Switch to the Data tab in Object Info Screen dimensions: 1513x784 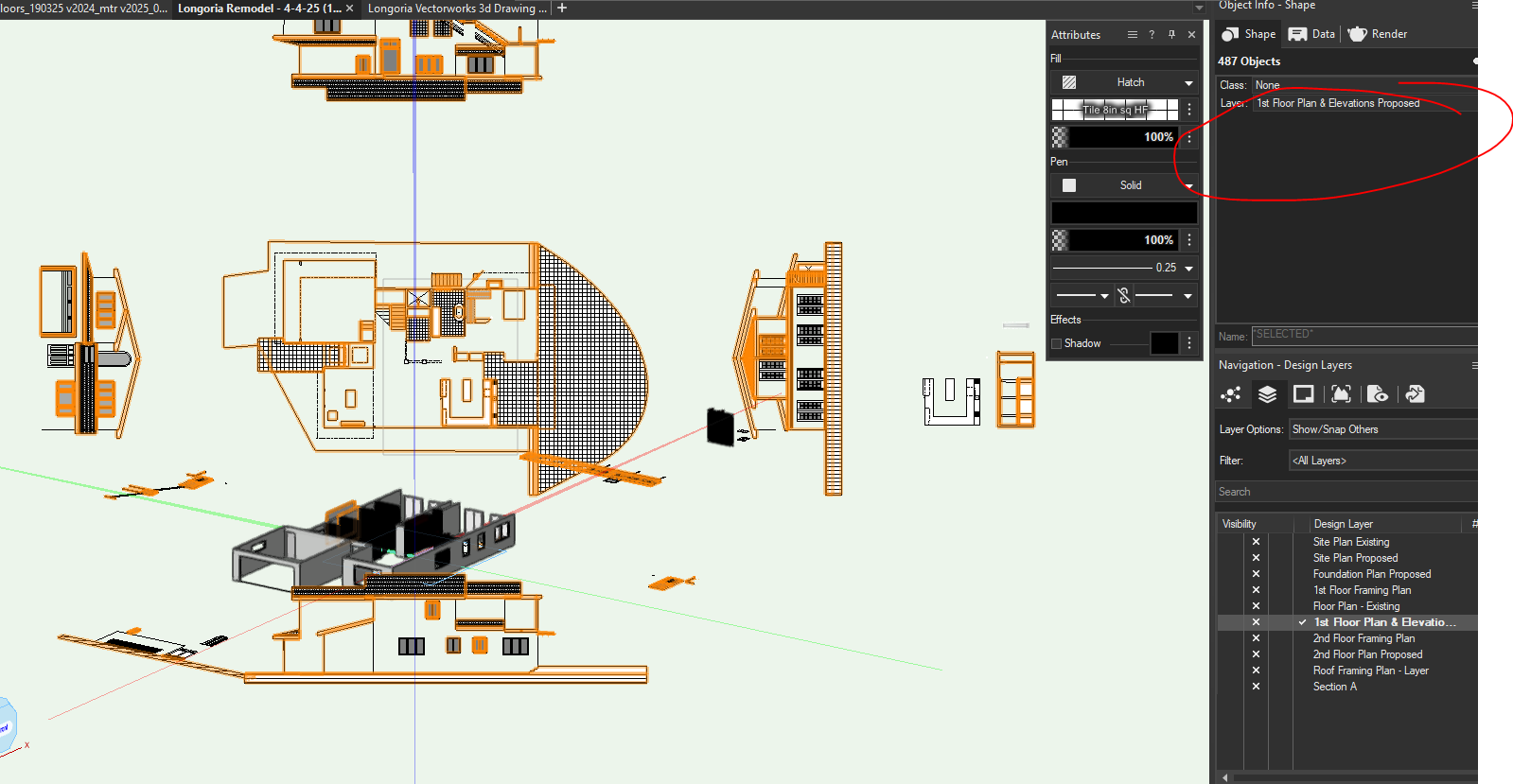tap(1312, 34)
